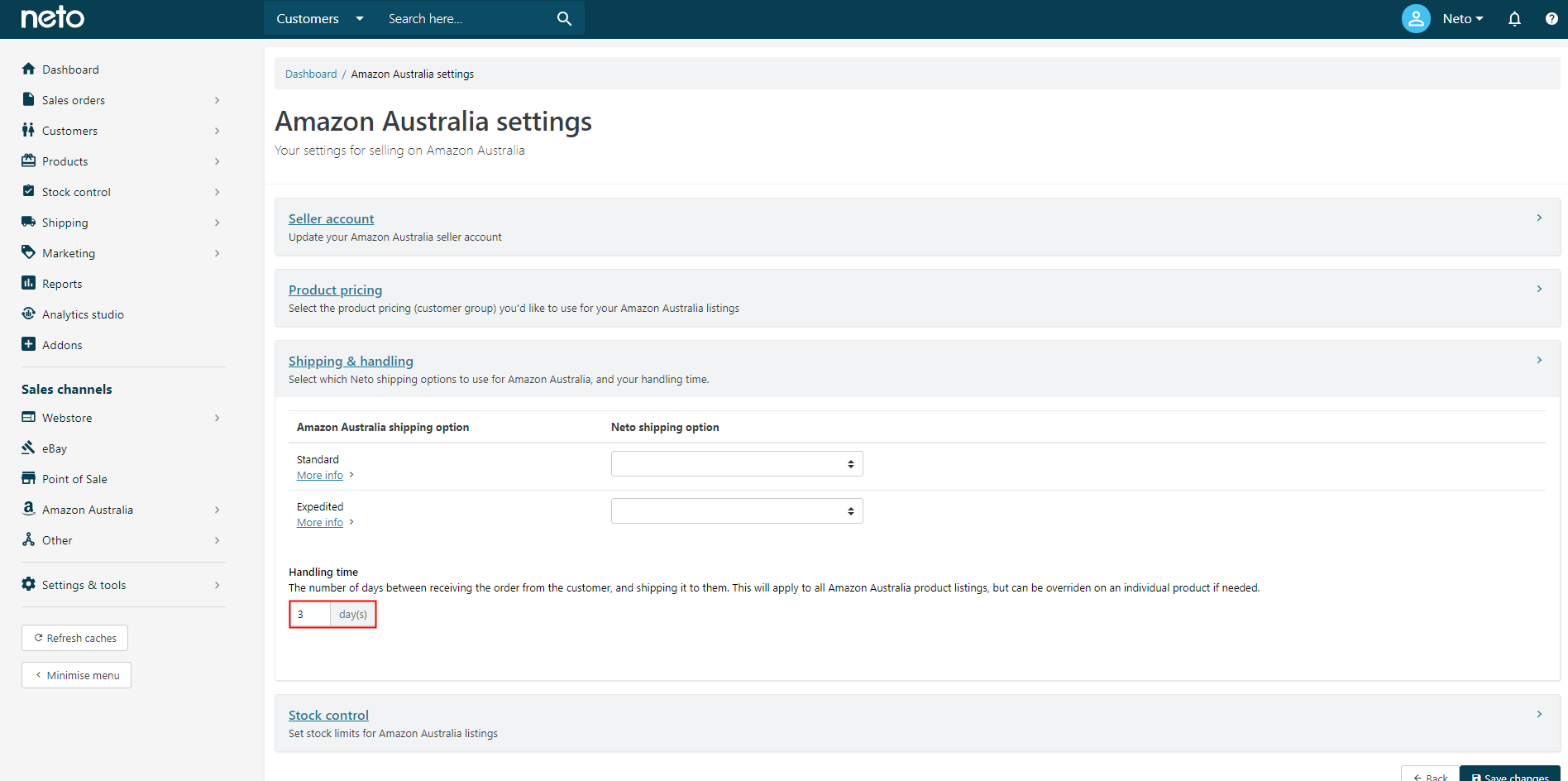The width and height of the screenshot is (1568, 781).
Task: Click the Analytics studio icon
Action: point(28,314)
